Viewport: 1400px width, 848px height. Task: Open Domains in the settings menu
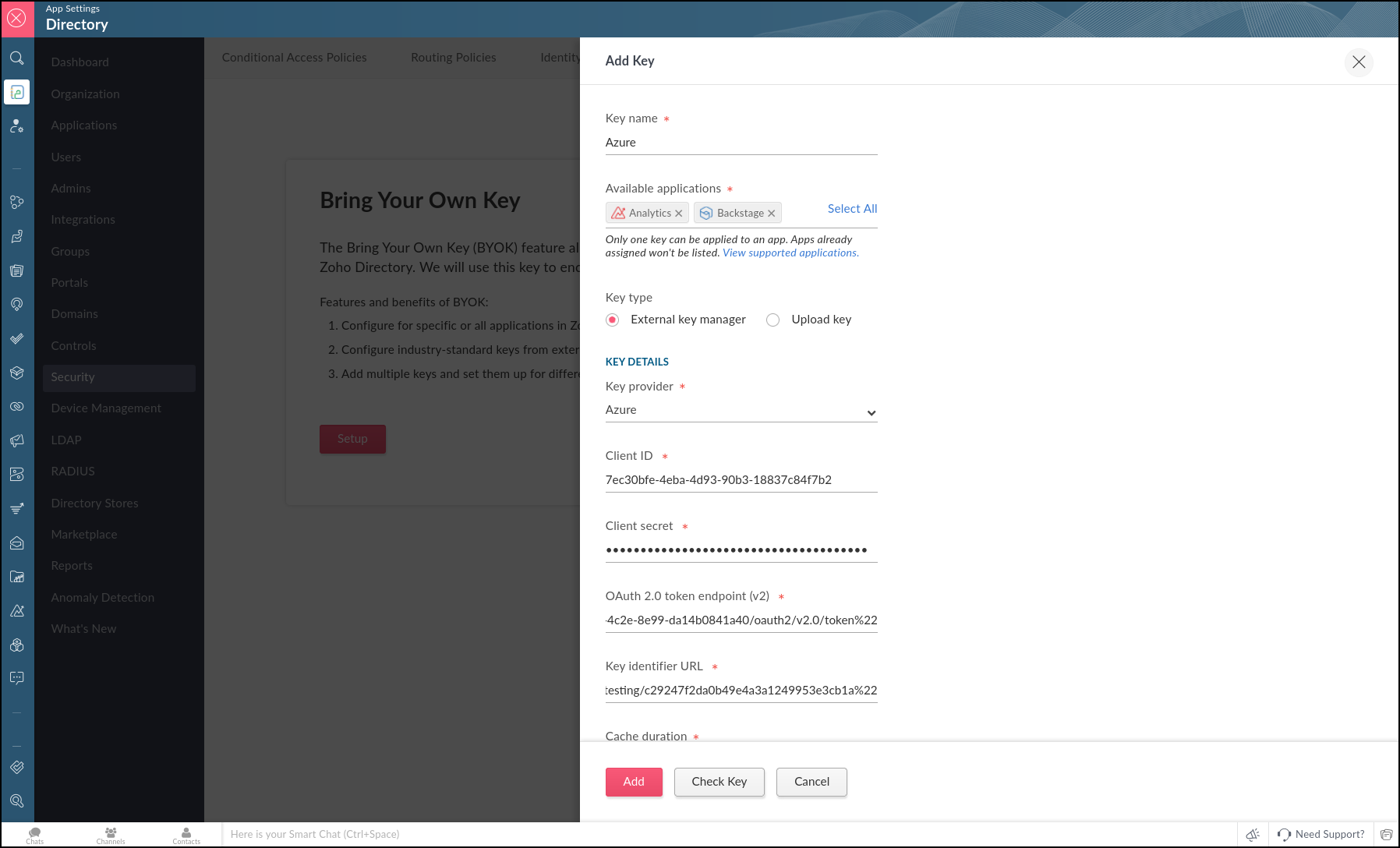click(x=74, y=314)
